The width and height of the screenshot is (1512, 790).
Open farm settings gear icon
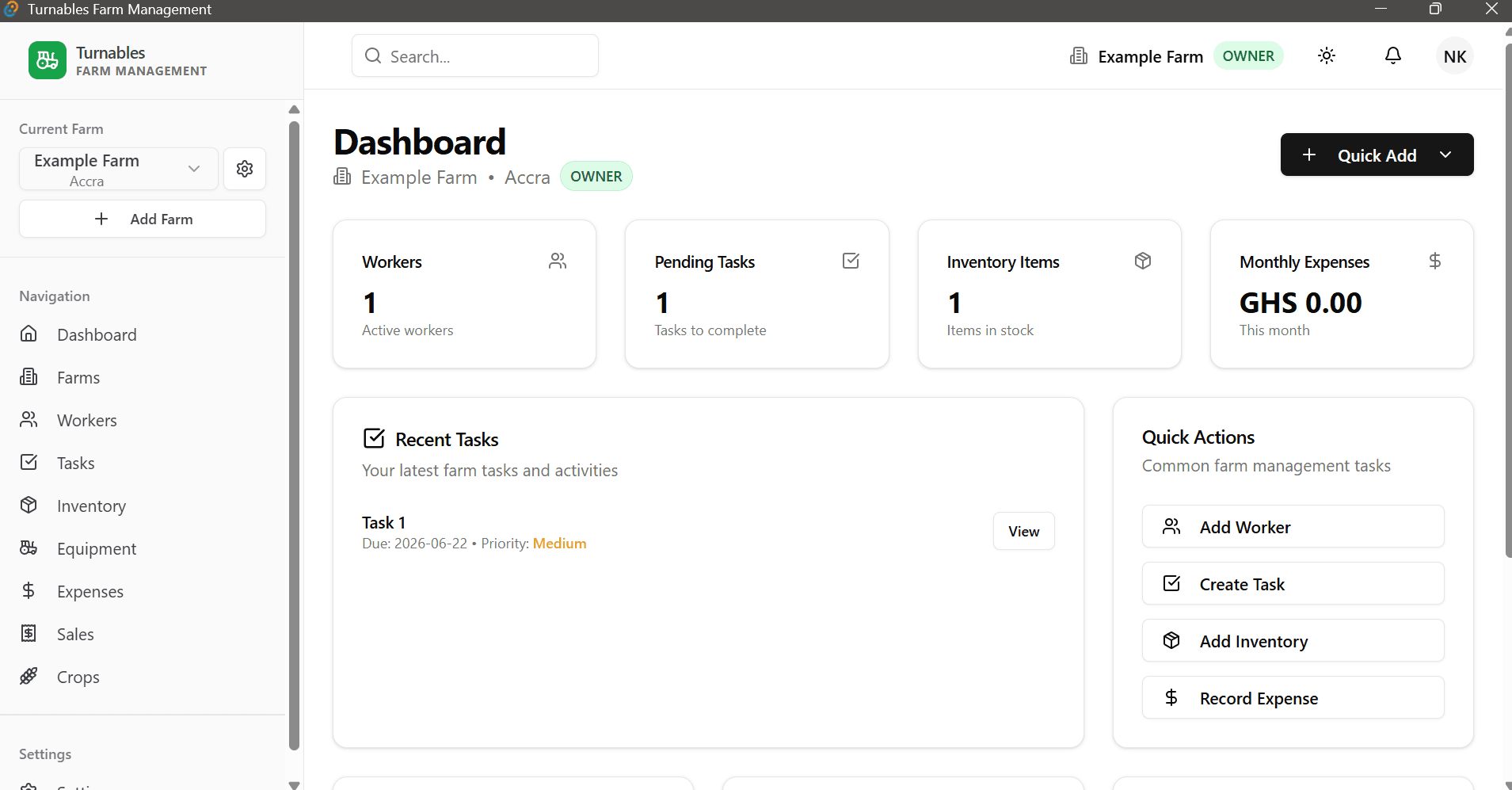[x=245, y=169]
